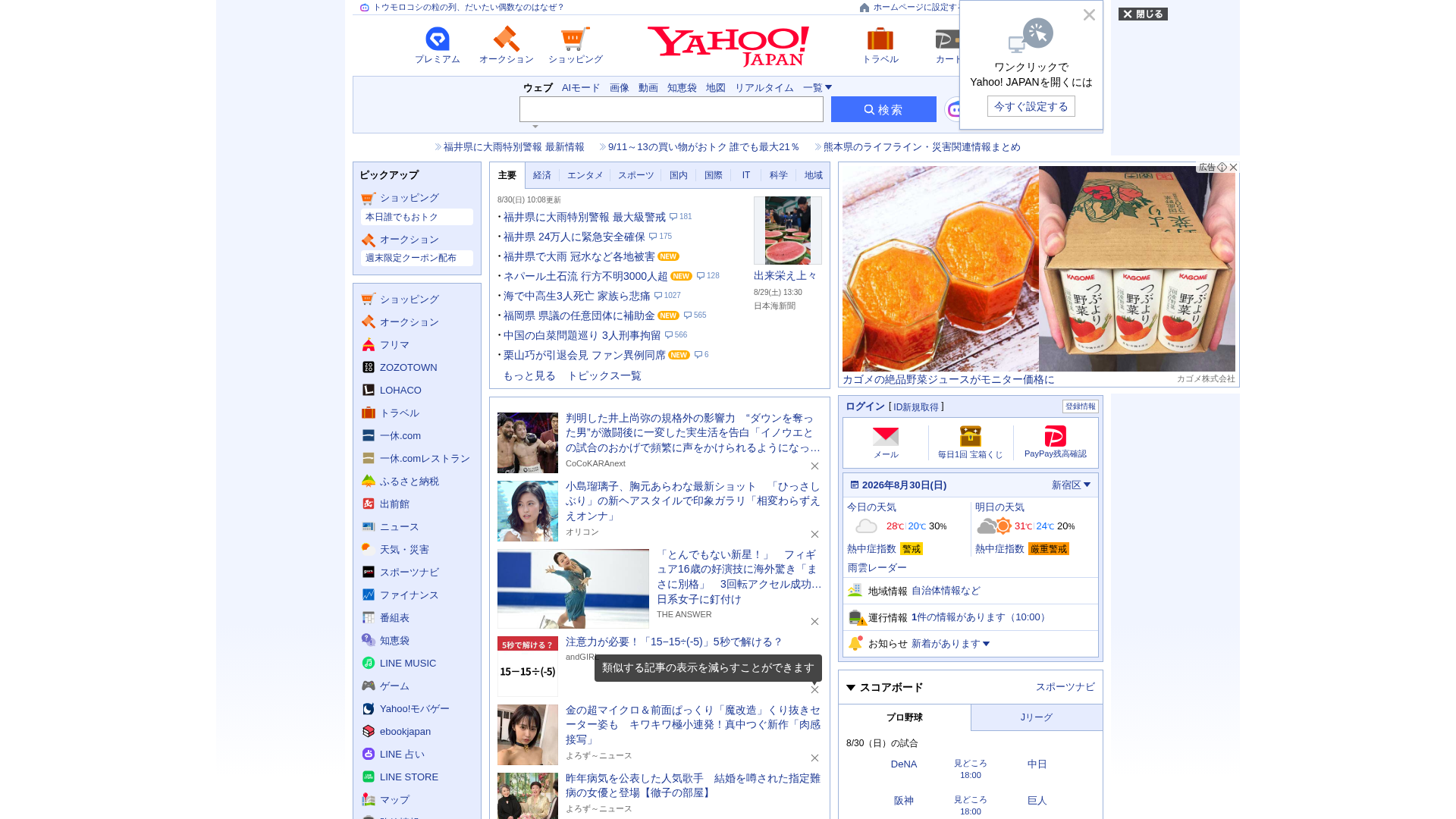Expand the 一覧 search category dropdown
1456x819 pixels.
click(x=817, y=88)
